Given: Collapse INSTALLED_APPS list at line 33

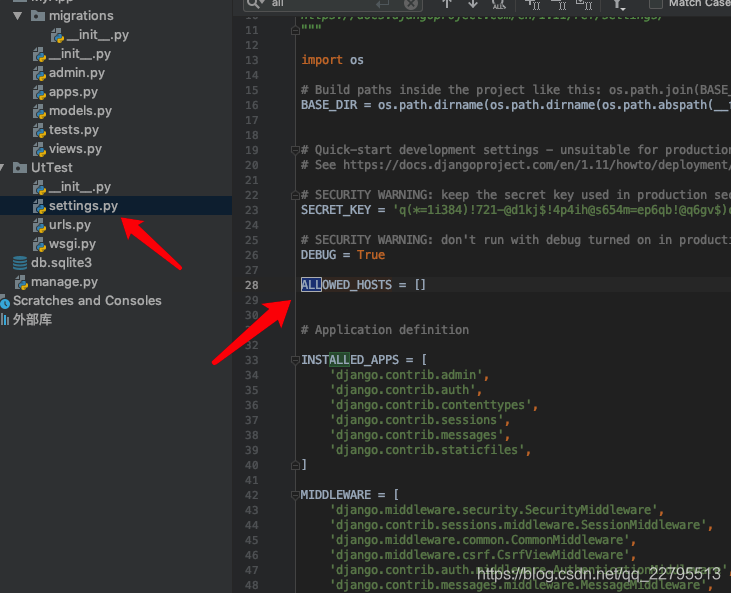Looking at the screenshot, I should (x=295, y=360).
